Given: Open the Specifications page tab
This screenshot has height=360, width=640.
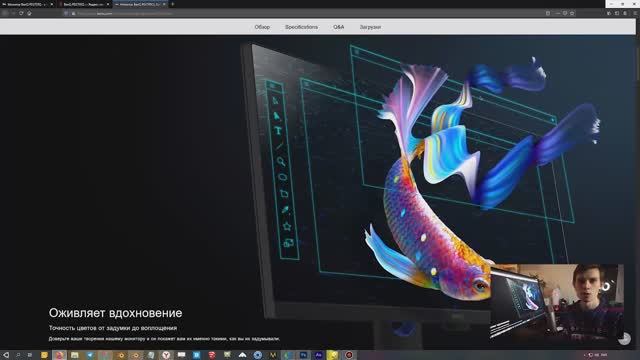Looking at the screenshot, I should pos(301,27).
